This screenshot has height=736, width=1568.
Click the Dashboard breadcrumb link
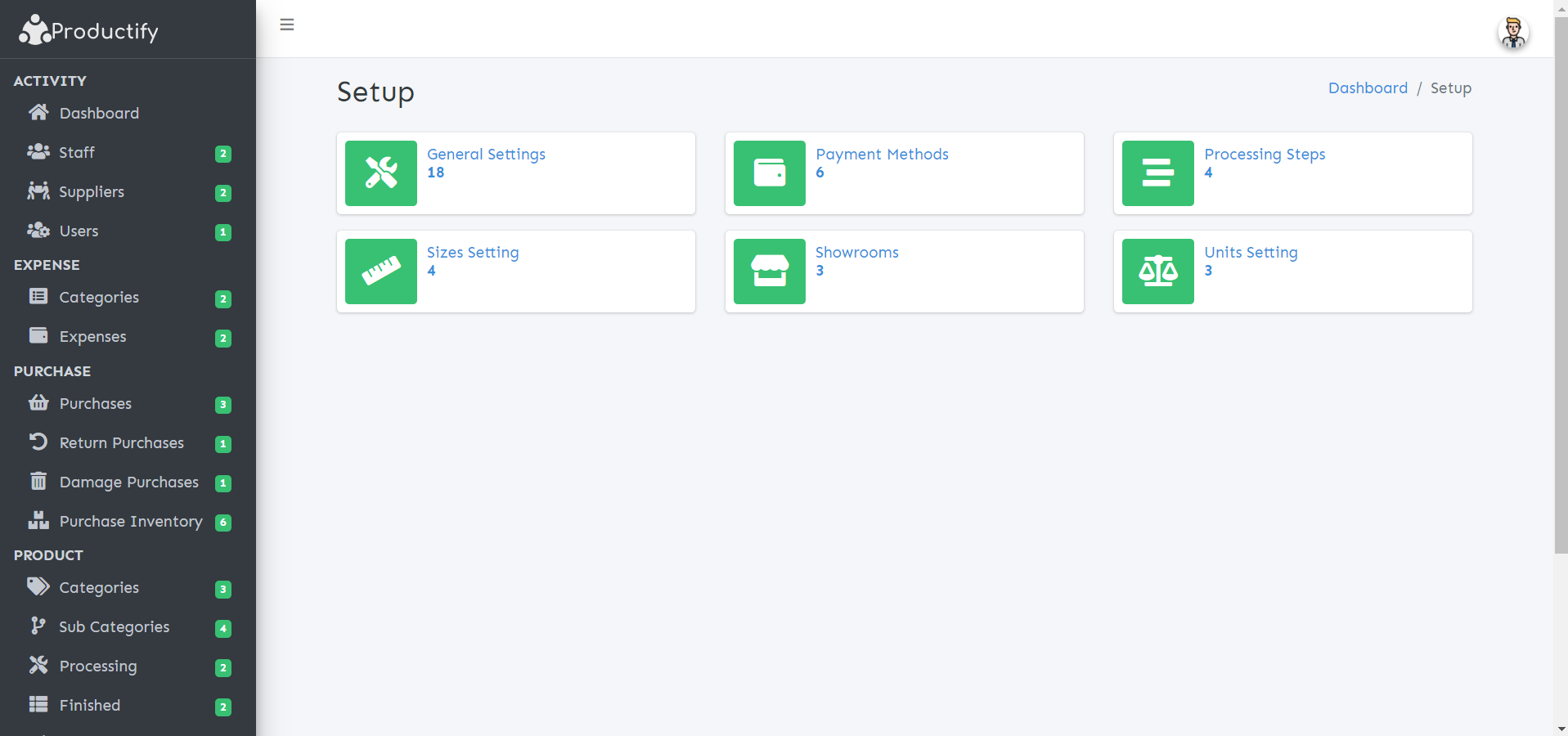[x=1368, y=88]
